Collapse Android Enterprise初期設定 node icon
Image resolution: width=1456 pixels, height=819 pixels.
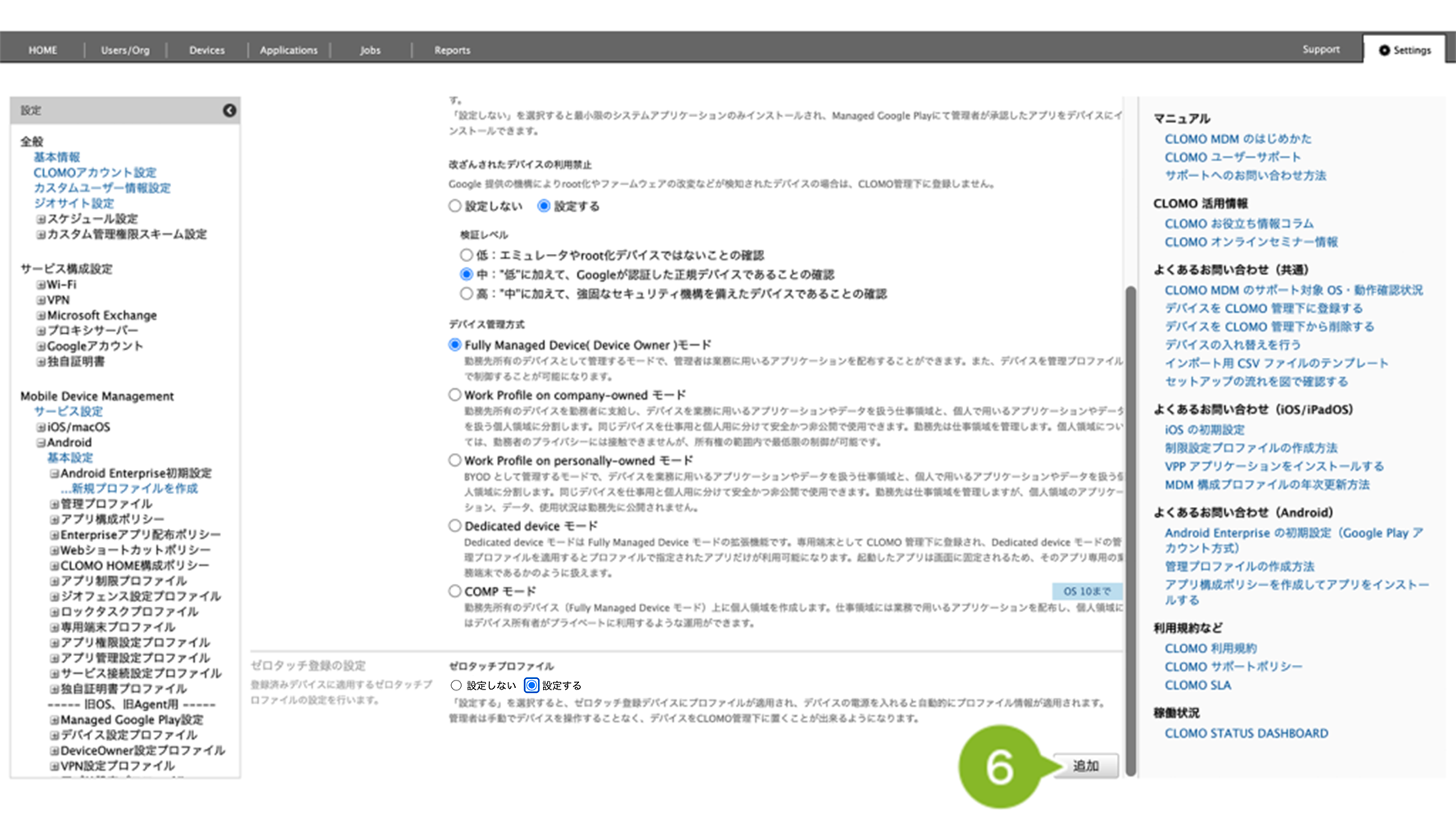(x=54, y=473)
